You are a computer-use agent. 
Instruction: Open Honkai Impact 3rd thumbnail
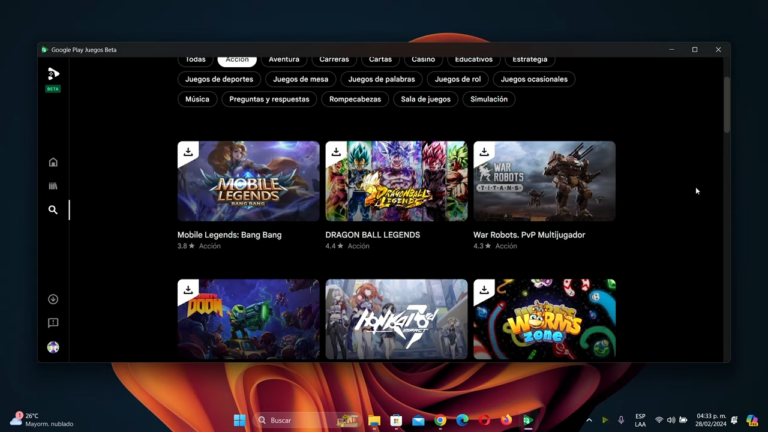(x=396, y=319)
